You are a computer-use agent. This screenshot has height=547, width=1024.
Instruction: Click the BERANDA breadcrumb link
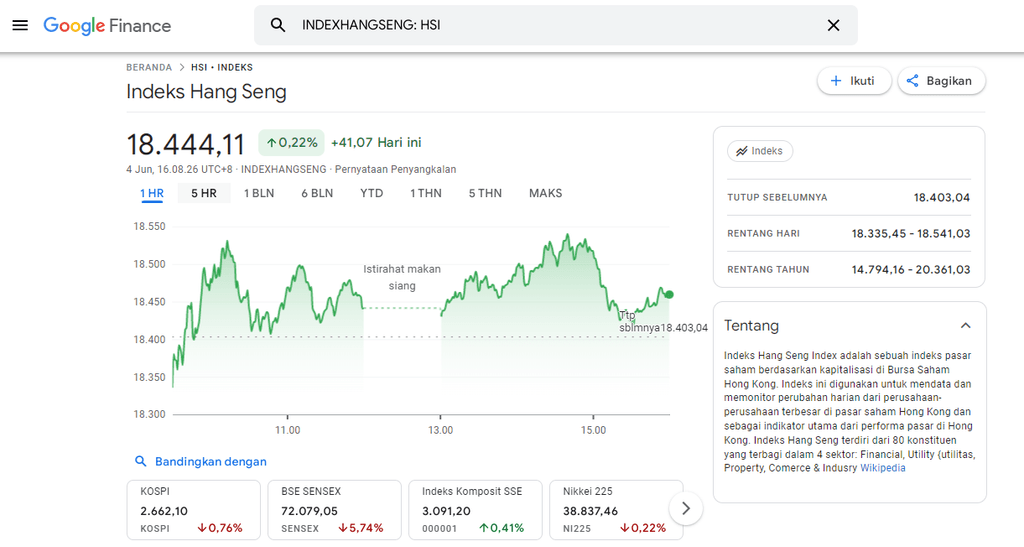tap(149, 68)
